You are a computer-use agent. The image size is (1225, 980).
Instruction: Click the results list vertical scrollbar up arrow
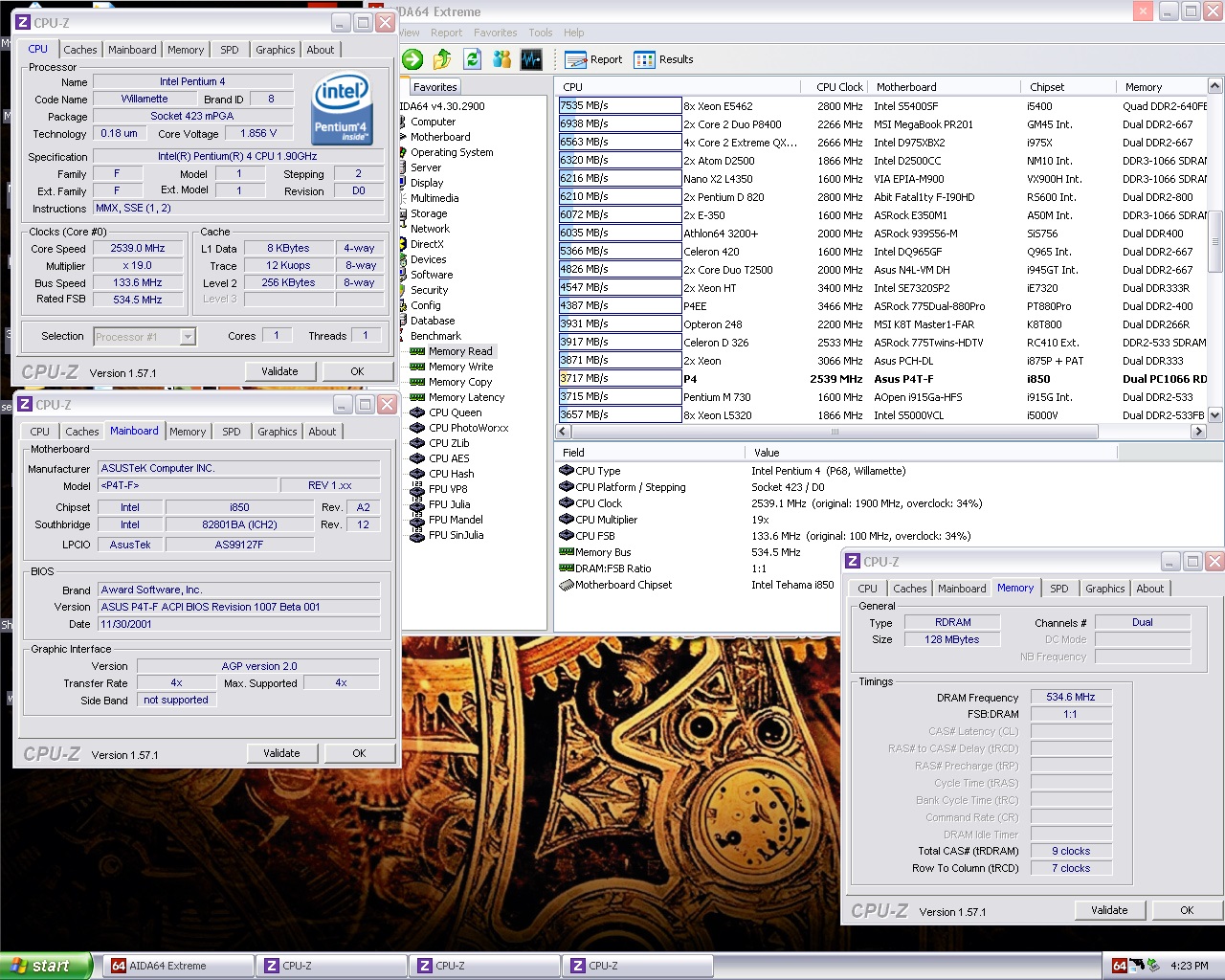(1215, 86)
